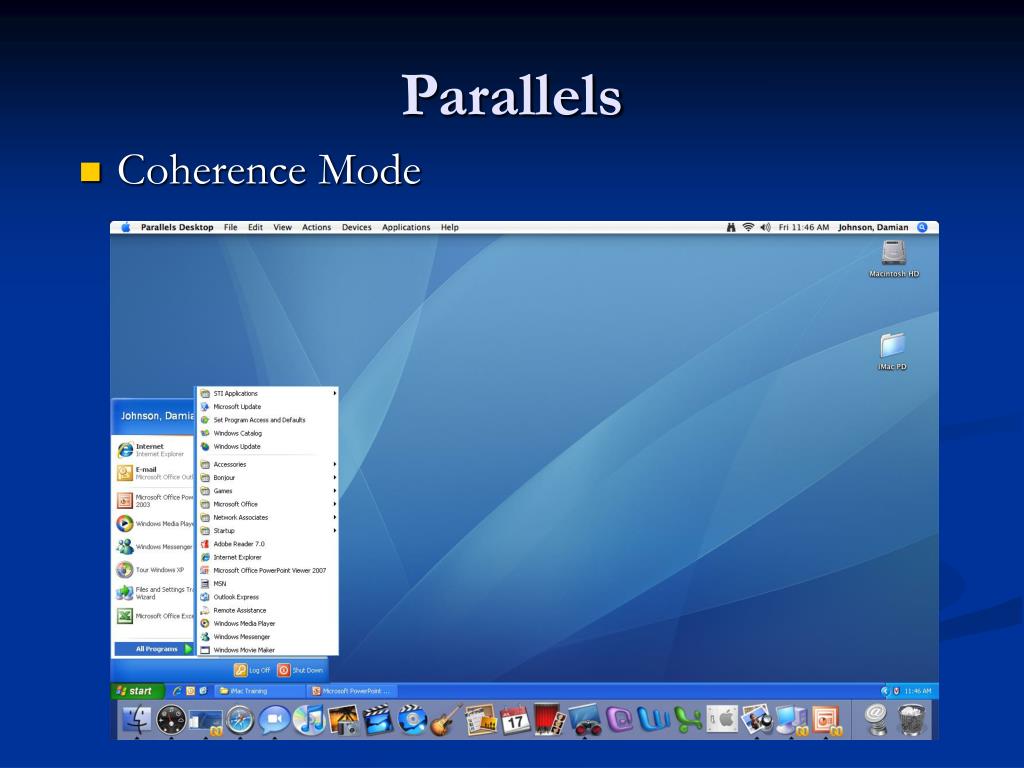This screenshot has width=1024, height=768.
Task: Open the Edit menu
Action: pos(255,227)
